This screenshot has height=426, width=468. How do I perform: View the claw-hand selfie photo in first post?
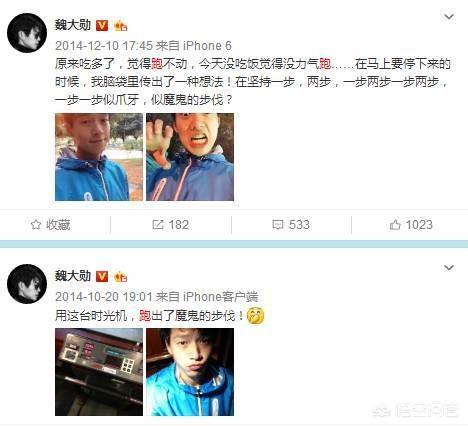[190, 157]
